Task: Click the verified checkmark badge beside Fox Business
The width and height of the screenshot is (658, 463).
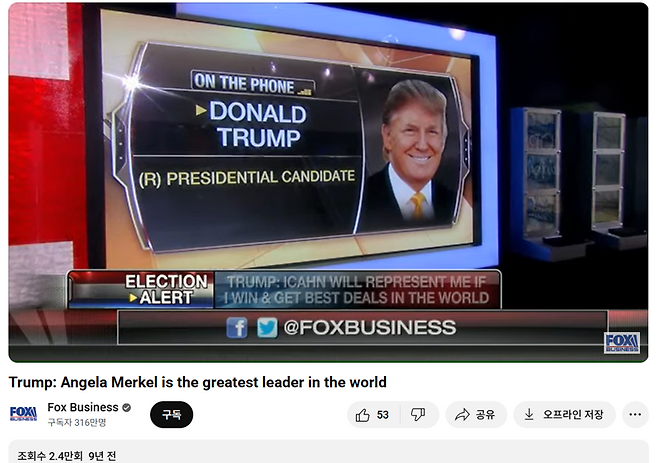Action: [x=126, y=407]
